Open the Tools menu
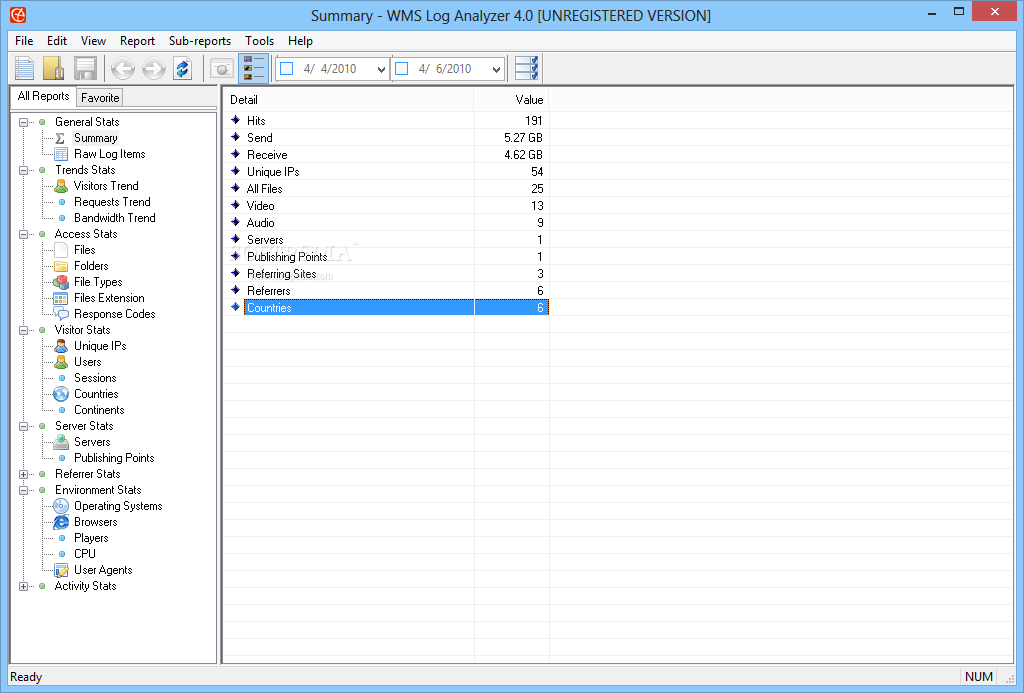The height and width of the screenshot is (693, 1024). (x=259, y=40)
